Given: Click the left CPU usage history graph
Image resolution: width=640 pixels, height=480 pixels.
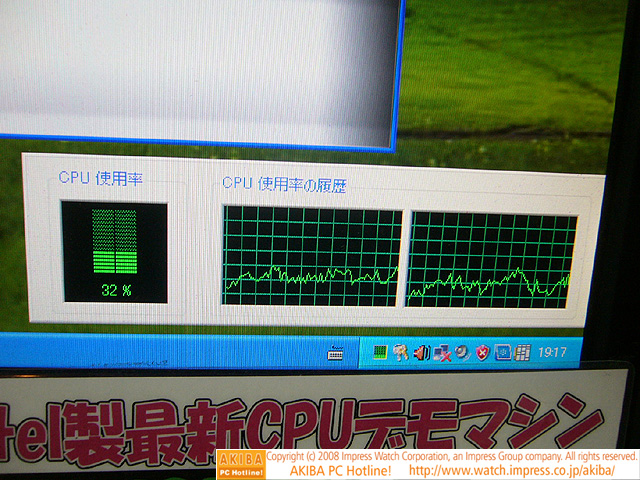Looking at the screenshot, I should click(311, 257).
